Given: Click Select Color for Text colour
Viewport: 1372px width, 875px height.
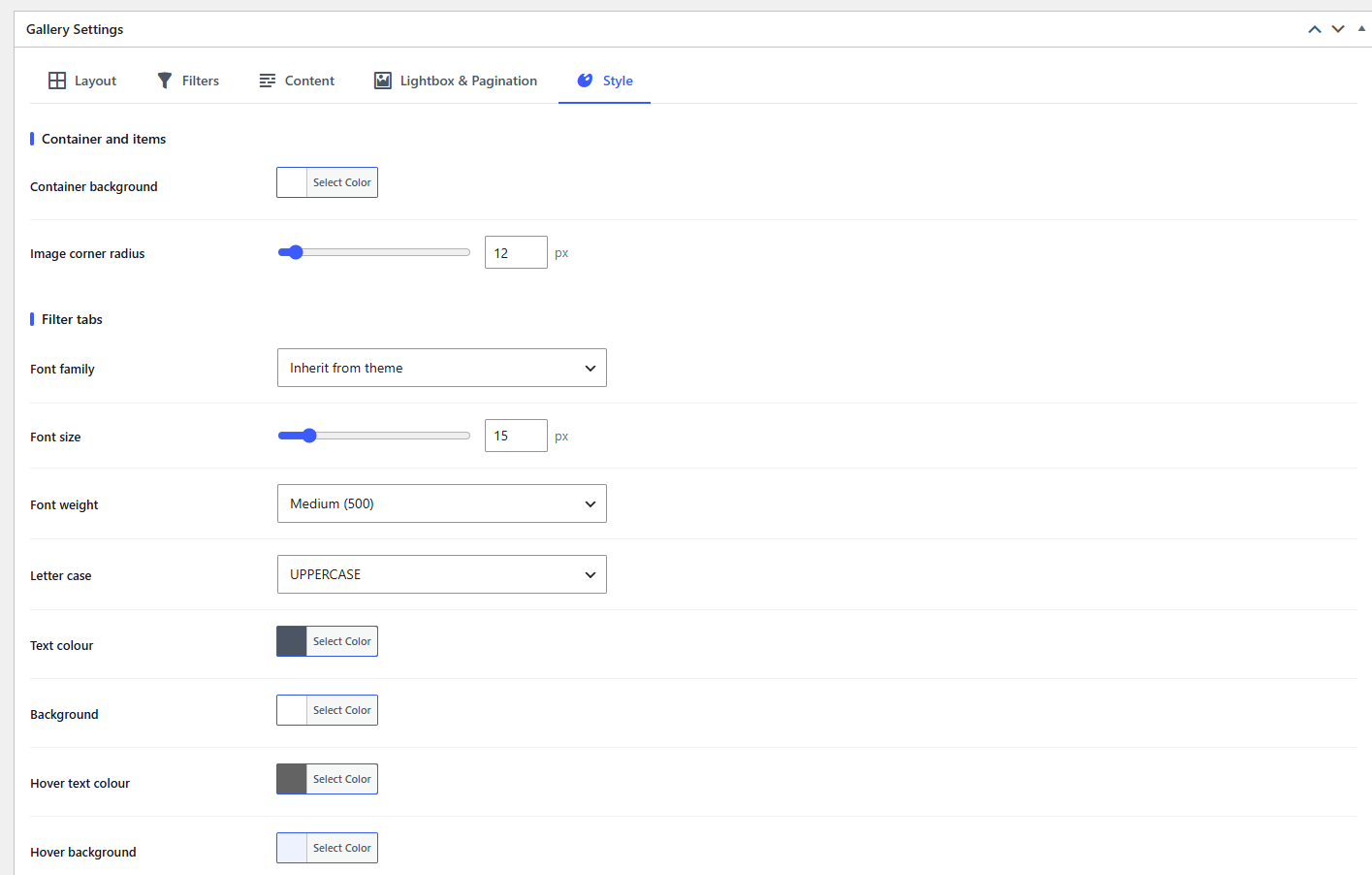Looking at the screenshot, I should coord(342,641).
